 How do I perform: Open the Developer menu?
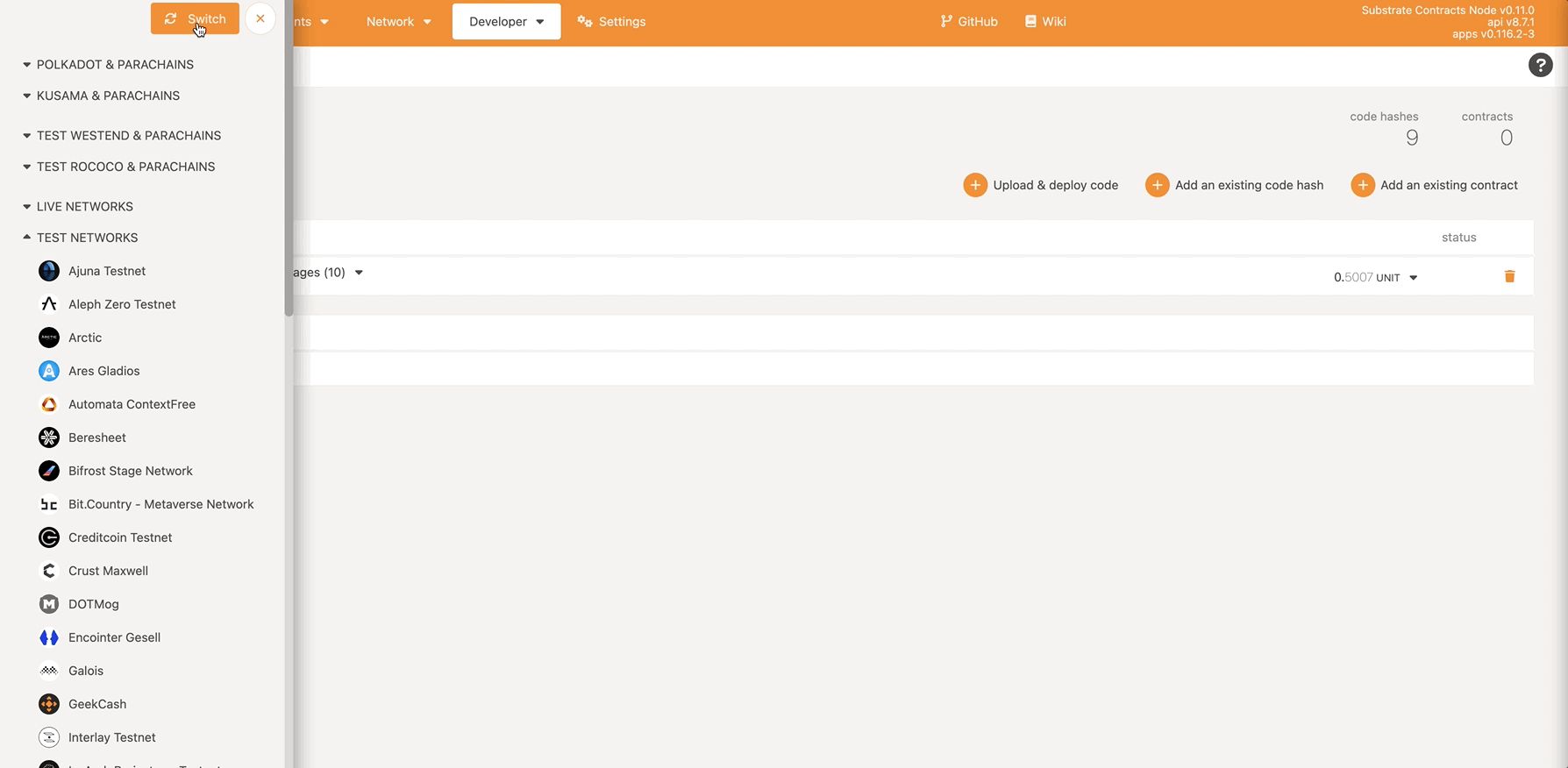coord(506,21)
